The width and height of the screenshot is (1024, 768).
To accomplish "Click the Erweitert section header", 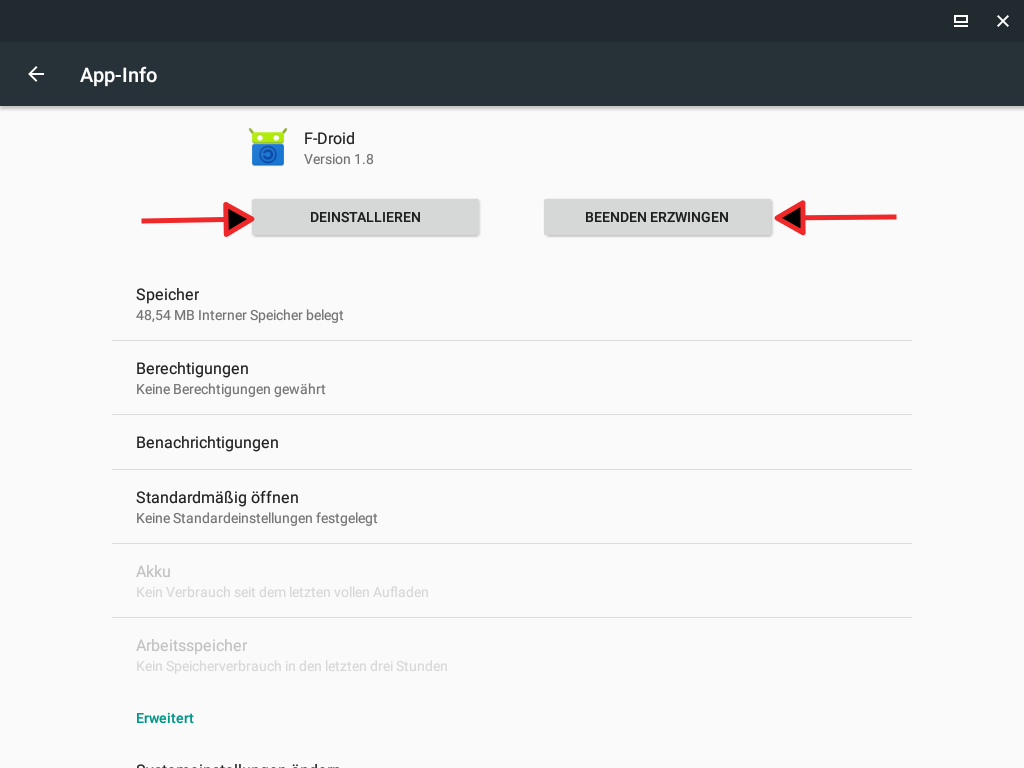I will [165, 718].
